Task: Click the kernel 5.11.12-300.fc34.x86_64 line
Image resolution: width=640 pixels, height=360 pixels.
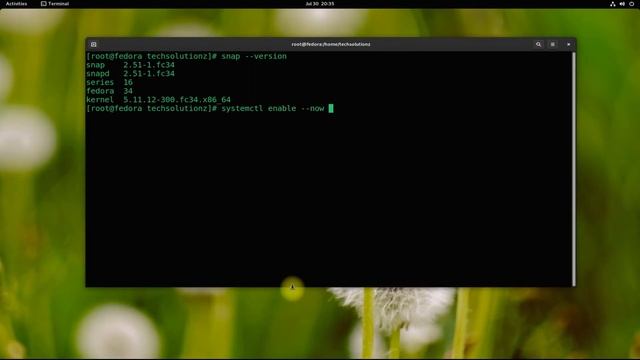Action: click(x=158, y=100)
